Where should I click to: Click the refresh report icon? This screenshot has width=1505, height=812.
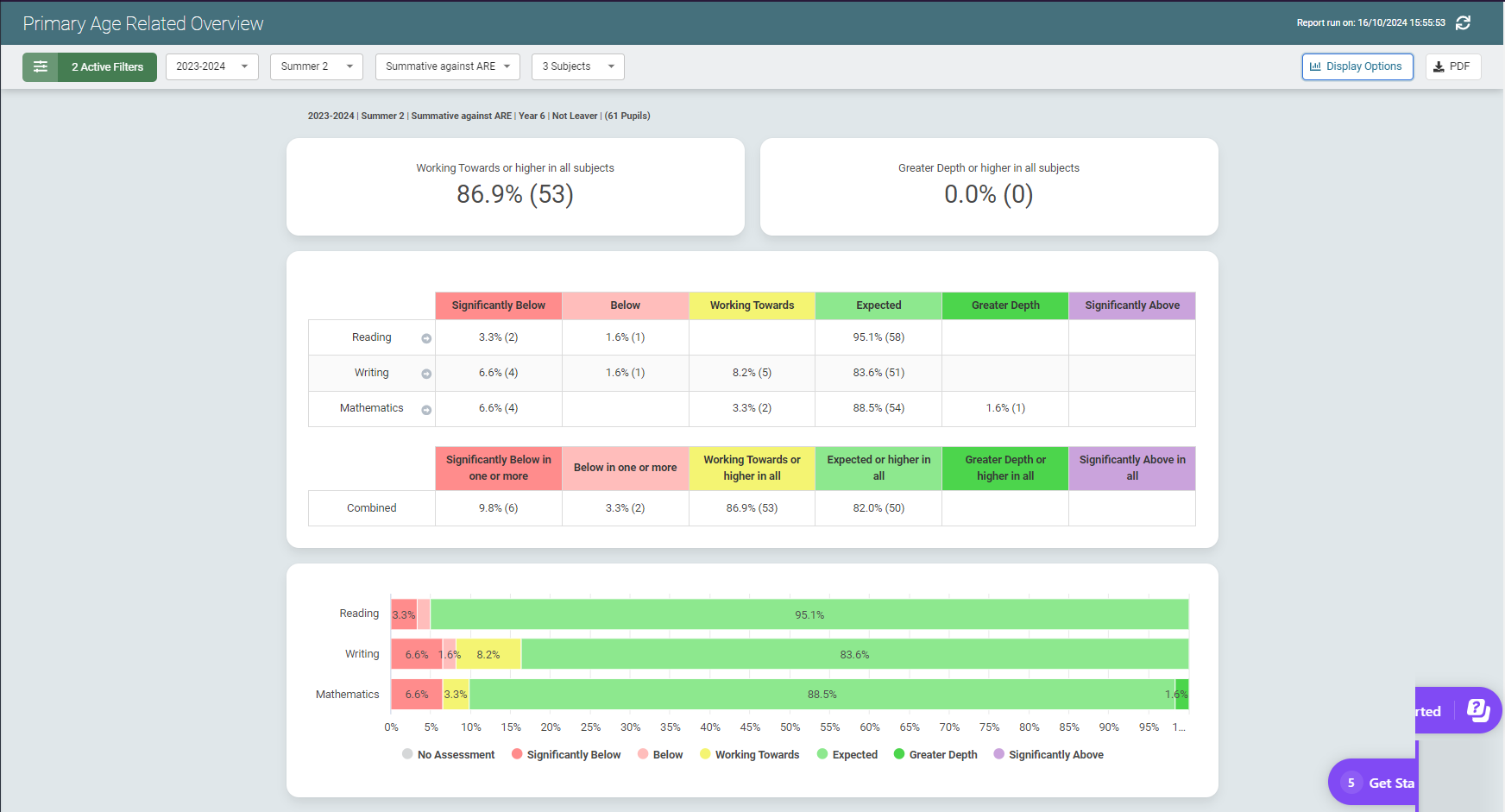coord(1463,23)
